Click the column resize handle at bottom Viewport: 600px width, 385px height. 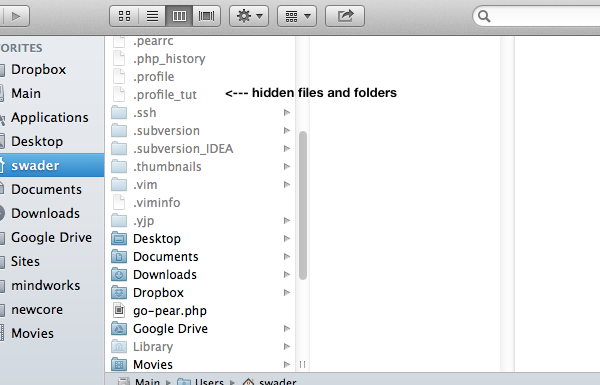tap(302, 364)
